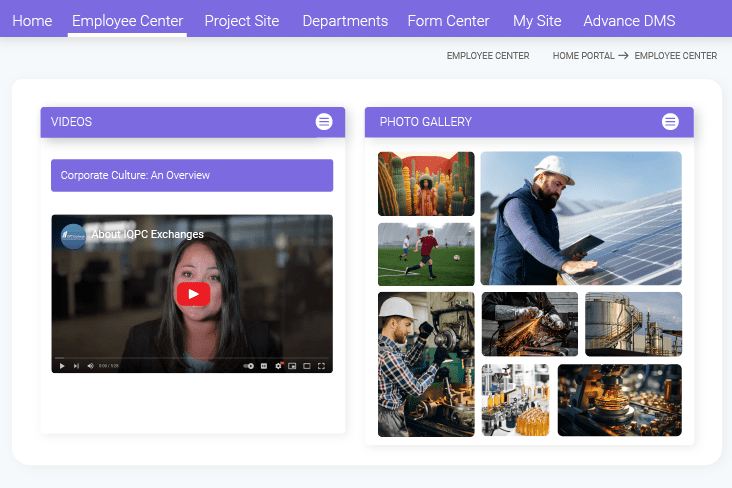The image size is (732, 488).
Task: Switch to the Form Center tab
Action: pos(448,21)
